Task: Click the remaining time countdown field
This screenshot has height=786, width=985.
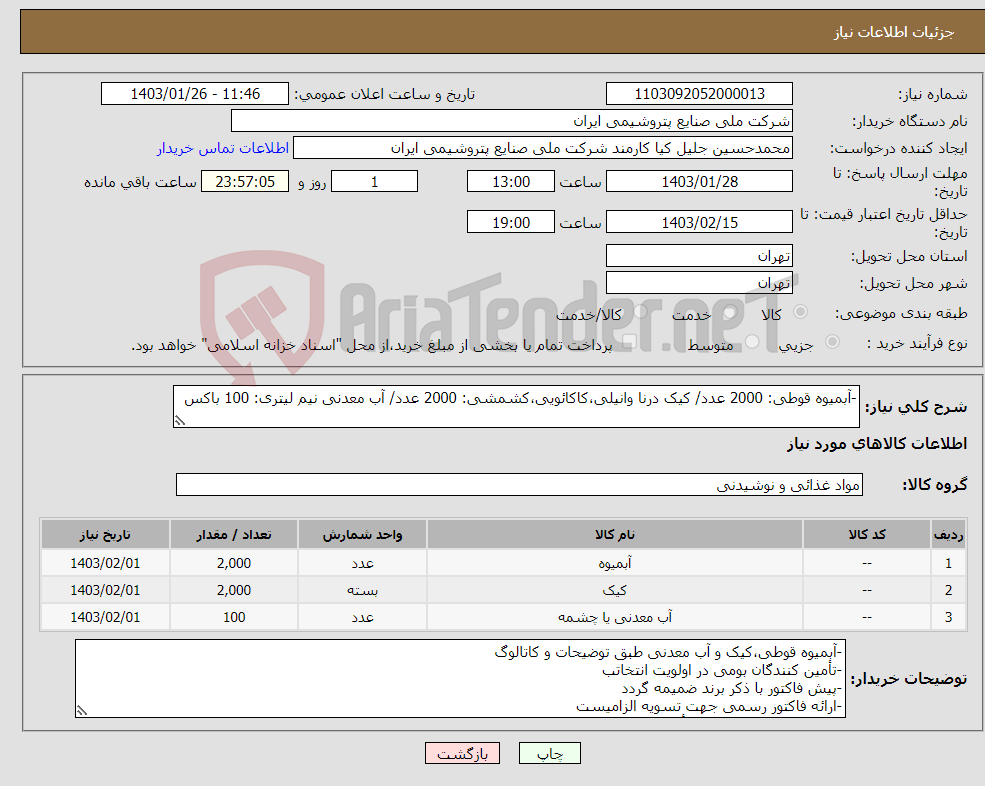Action: click(245, 182)
